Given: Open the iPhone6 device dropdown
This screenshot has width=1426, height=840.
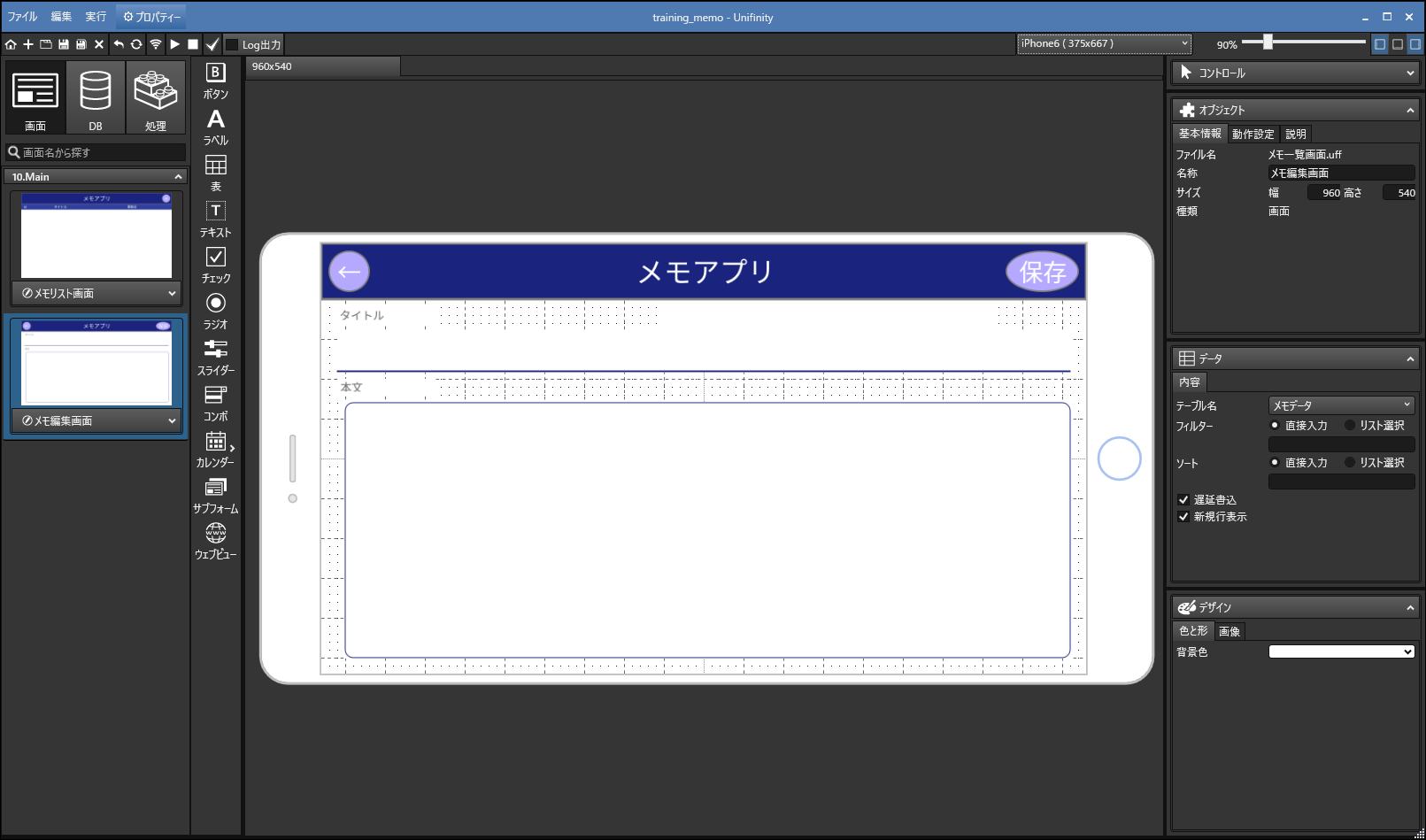Looking at the screenshot, I should click(x=1104, y=43).
